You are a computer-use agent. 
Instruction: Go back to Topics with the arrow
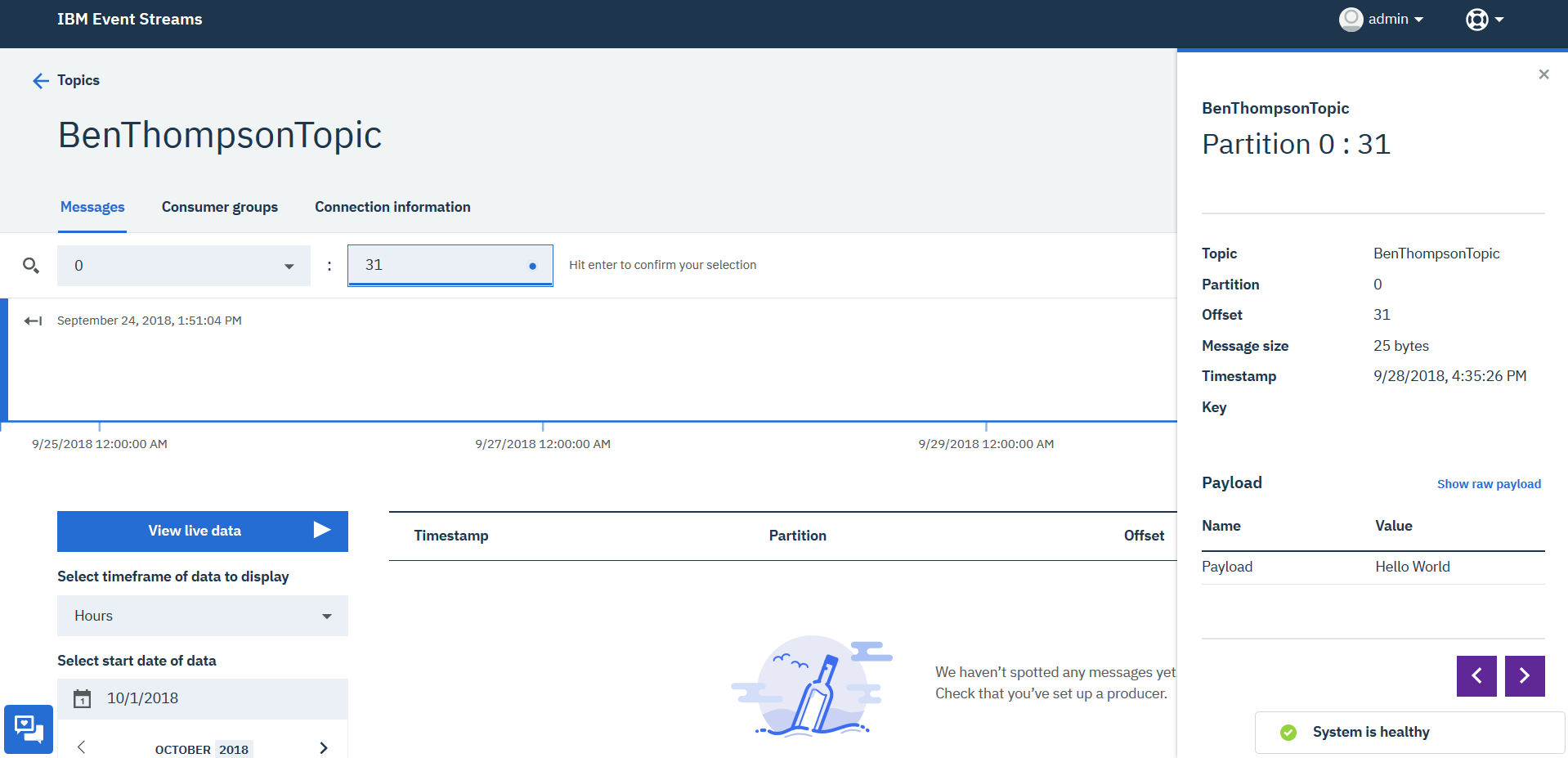(x=40, y=80)
